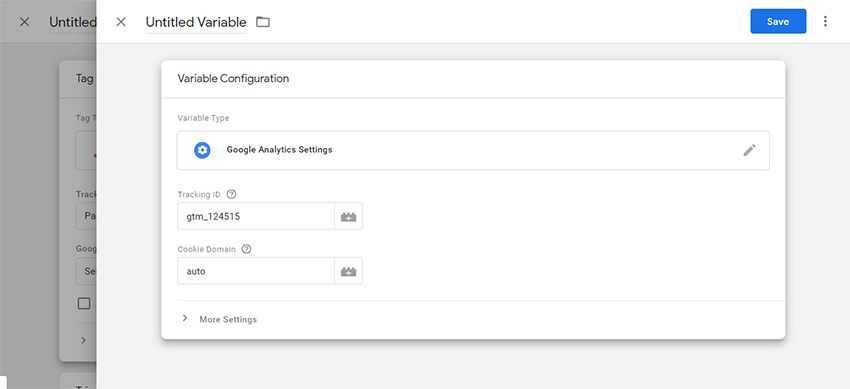Image resolution: width=850 pixels, height=389 pixels.
Task: Click the Google Analytics Settings gear icon
Action: 202,150
